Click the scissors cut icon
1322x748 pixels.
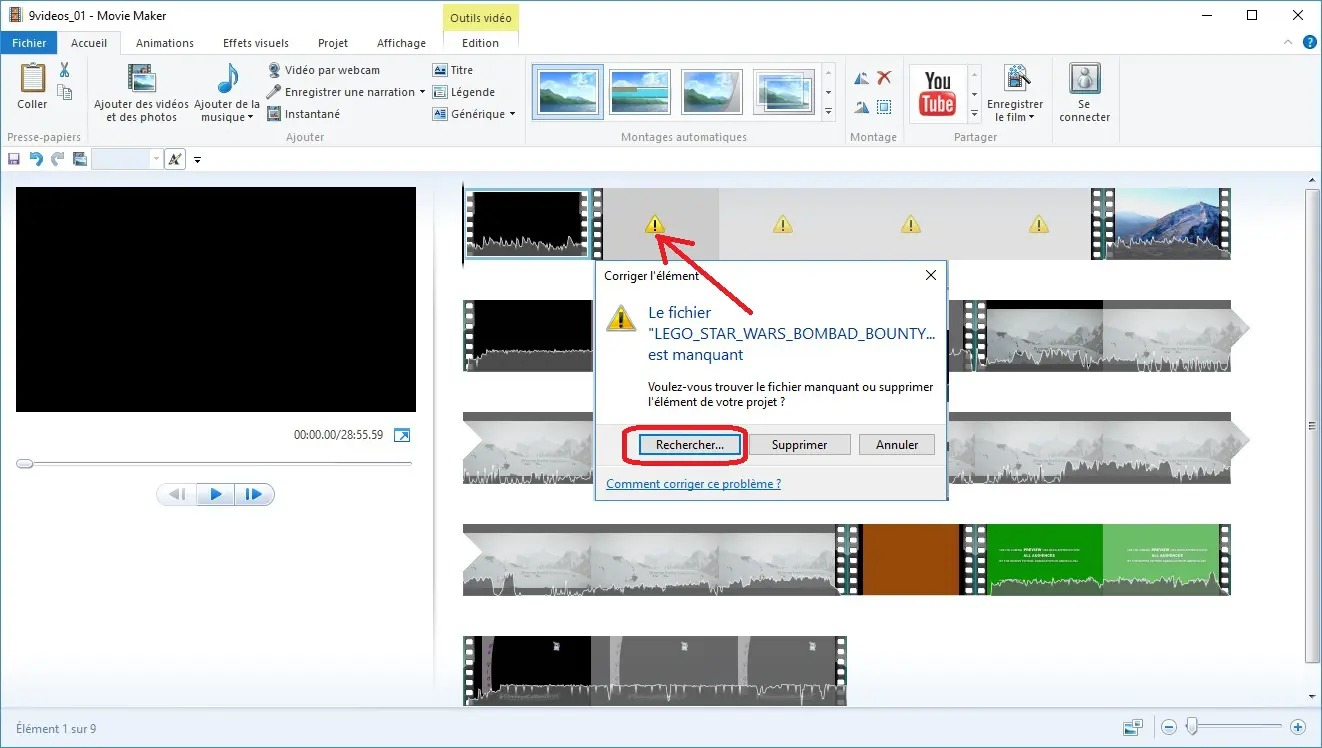tap(65, 70)
